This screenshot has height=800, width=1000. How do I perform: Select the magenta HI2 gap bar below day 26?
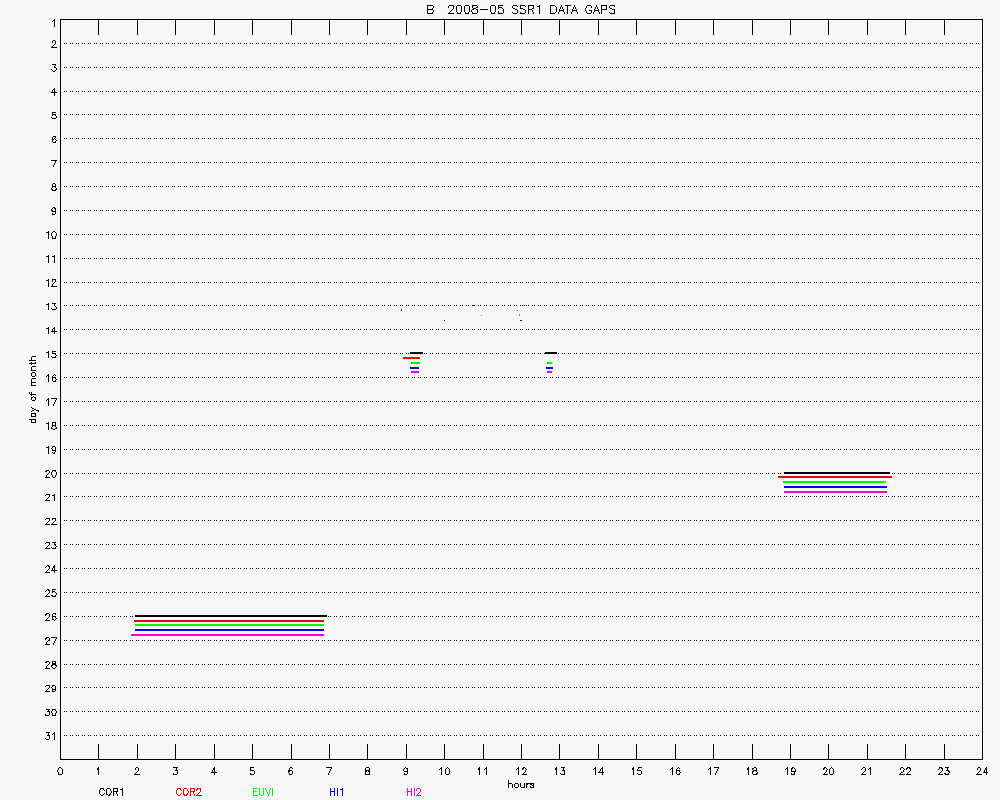(x=228, y=635)
